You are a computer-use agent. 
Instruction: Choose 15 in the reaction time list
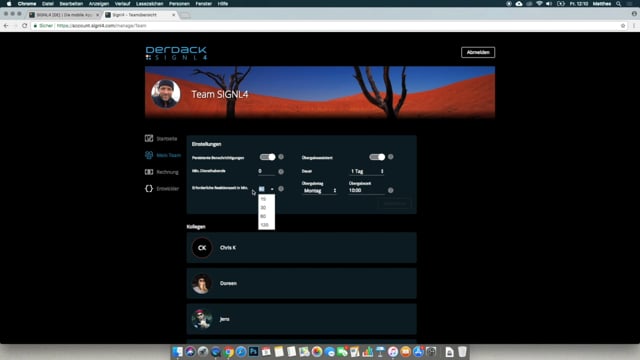(x=266, y=199)
